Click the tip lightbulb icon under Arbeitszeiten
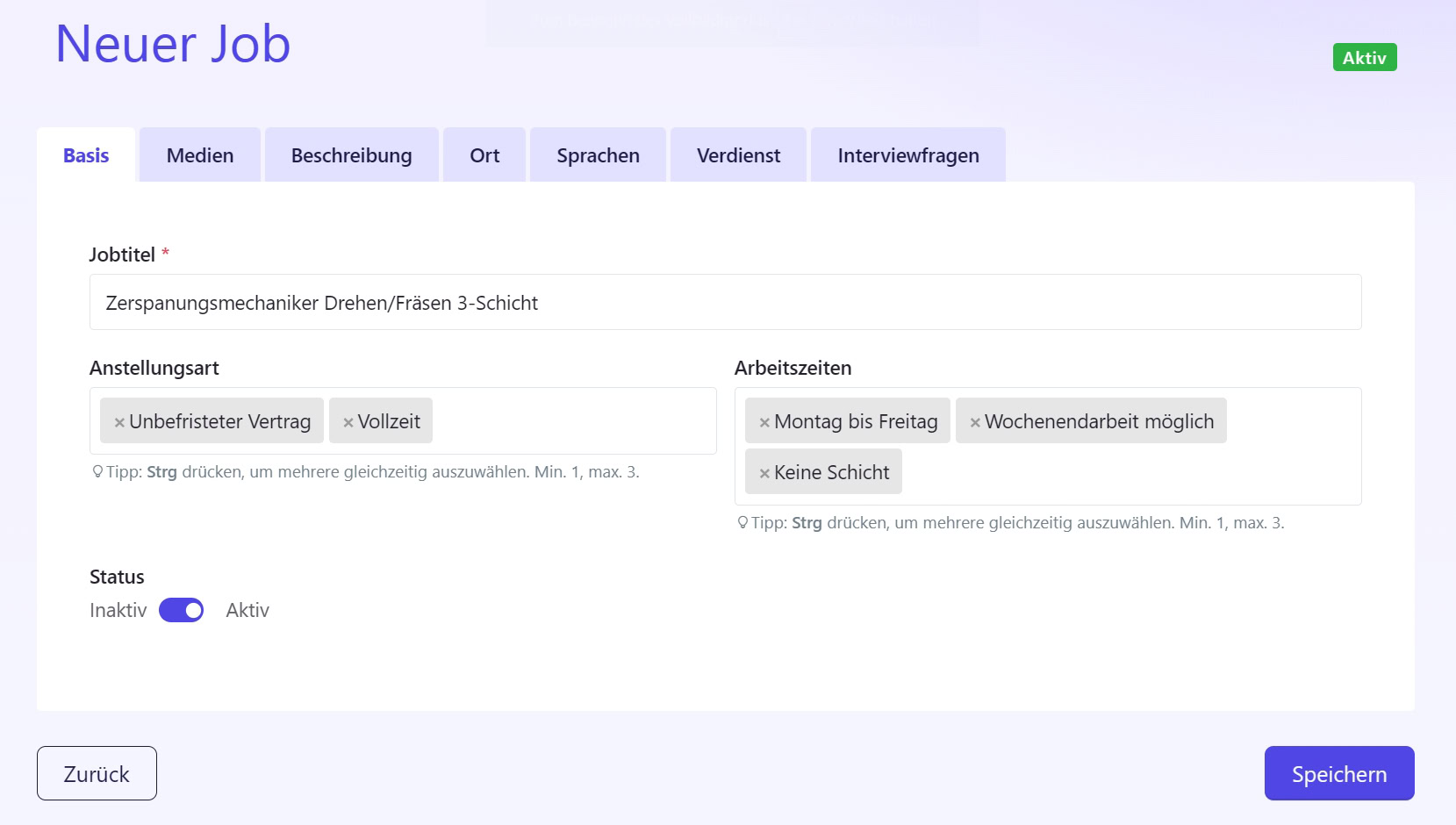Viewport: 1456px width, 825px height. [742, 522]
